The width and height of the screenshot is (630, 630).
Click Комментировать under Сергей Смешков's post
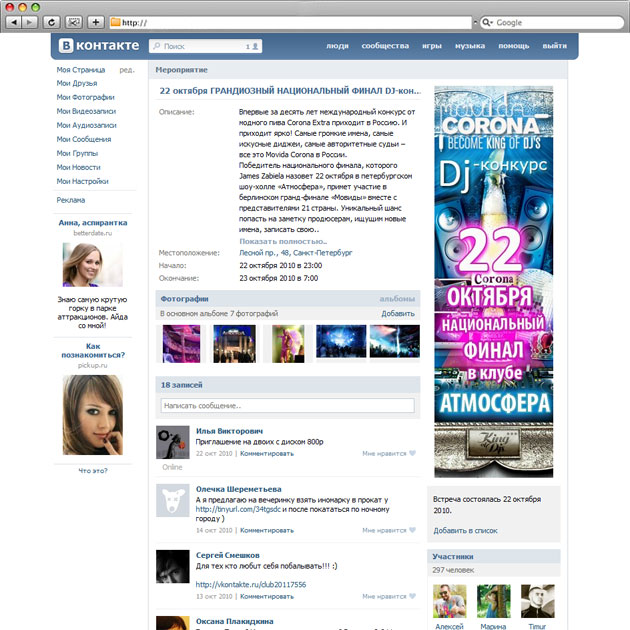pos(267,597)
